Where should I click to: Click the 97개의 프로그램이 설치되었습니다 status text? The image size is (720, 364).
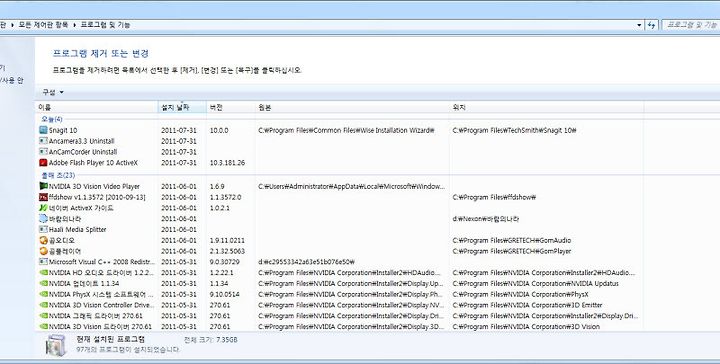(x=127, y=350)
